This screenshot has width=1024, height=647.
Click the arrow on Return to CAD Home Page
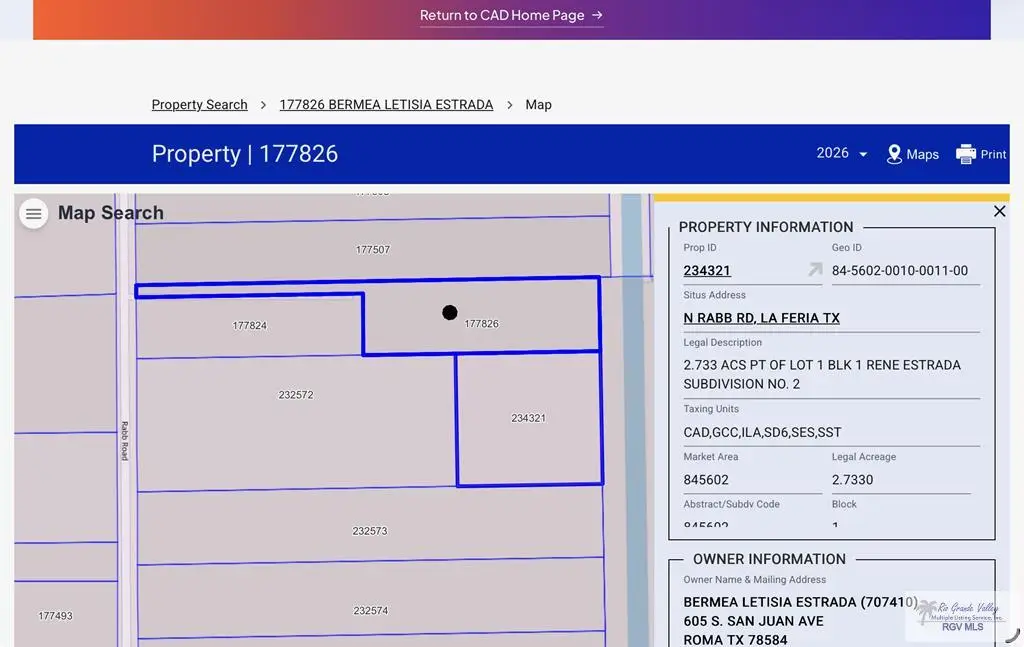pyautogui.click(x=596, y=15)
